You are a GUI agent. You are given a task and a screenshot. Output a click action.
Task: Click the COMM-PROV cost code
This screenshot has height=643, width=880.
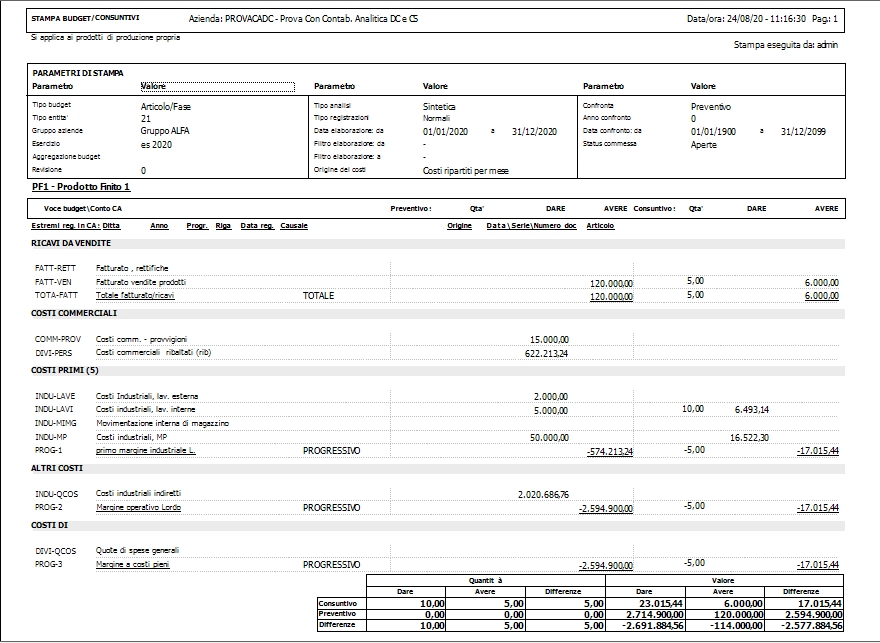click(x=57, y=339)
